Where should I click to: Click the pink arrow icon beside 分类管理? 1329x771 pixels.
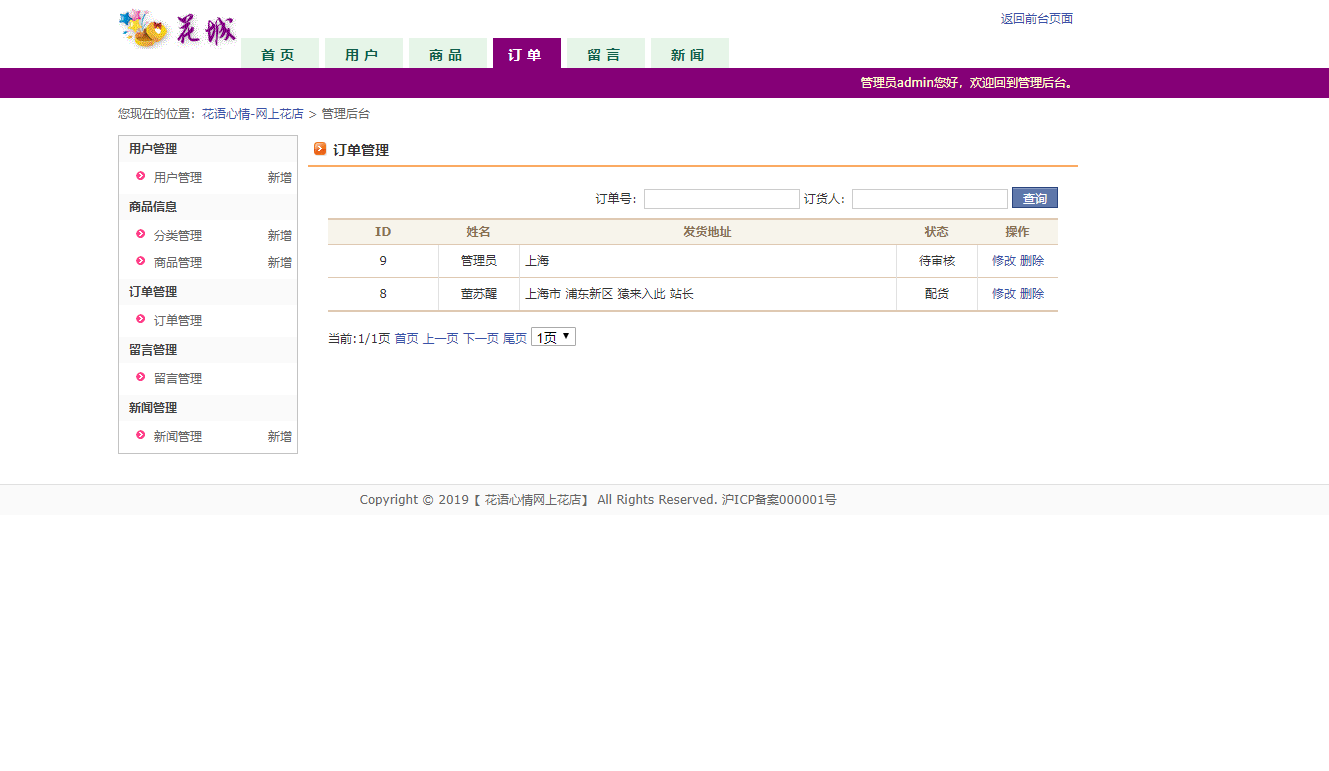tap(141, 235)
